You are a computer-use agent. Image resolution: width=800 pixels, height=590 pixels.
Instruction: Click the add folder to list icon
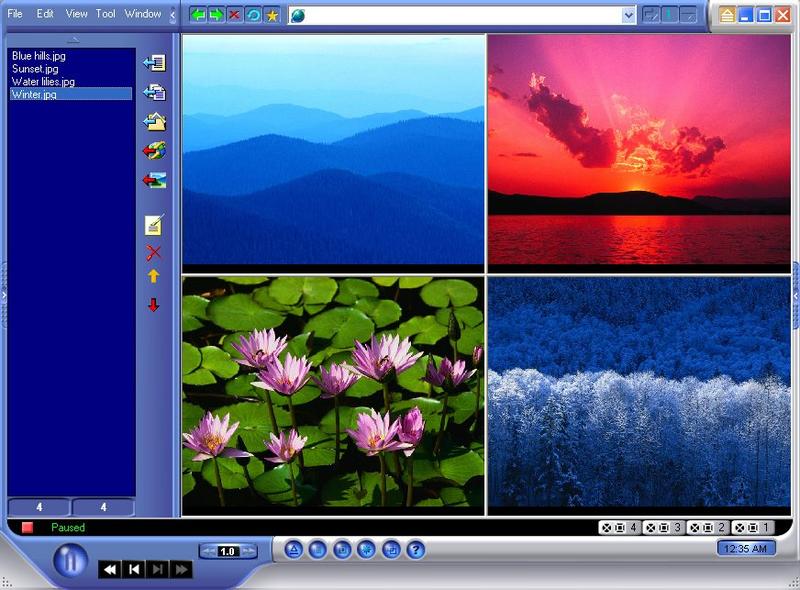[155, 122]
